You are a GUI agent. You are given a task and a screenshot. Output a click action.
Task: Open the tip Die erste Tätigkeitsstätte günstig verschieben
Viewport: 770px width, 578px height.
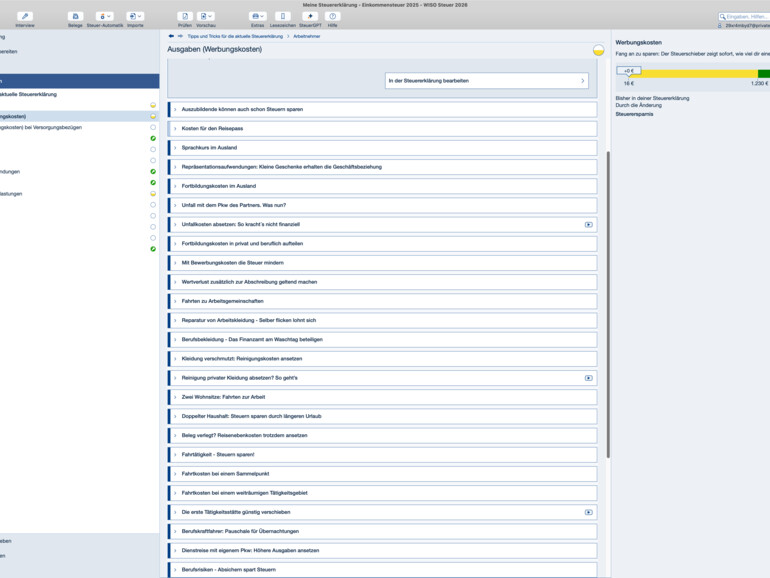coord(383,512)
